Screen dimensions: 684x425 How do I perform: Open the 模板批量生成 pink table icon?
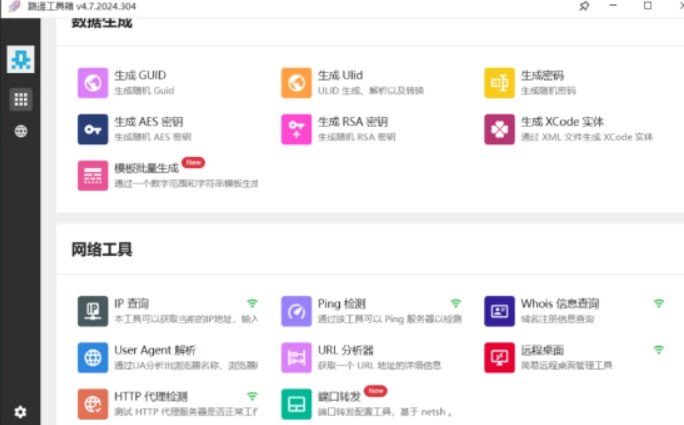point(92,175)
